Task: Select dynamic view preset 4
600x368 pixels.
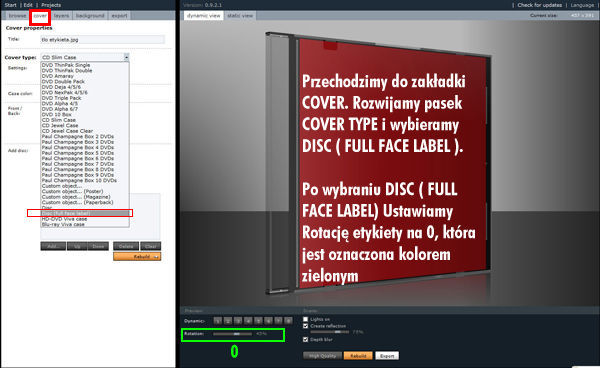Action: (248, 321)
